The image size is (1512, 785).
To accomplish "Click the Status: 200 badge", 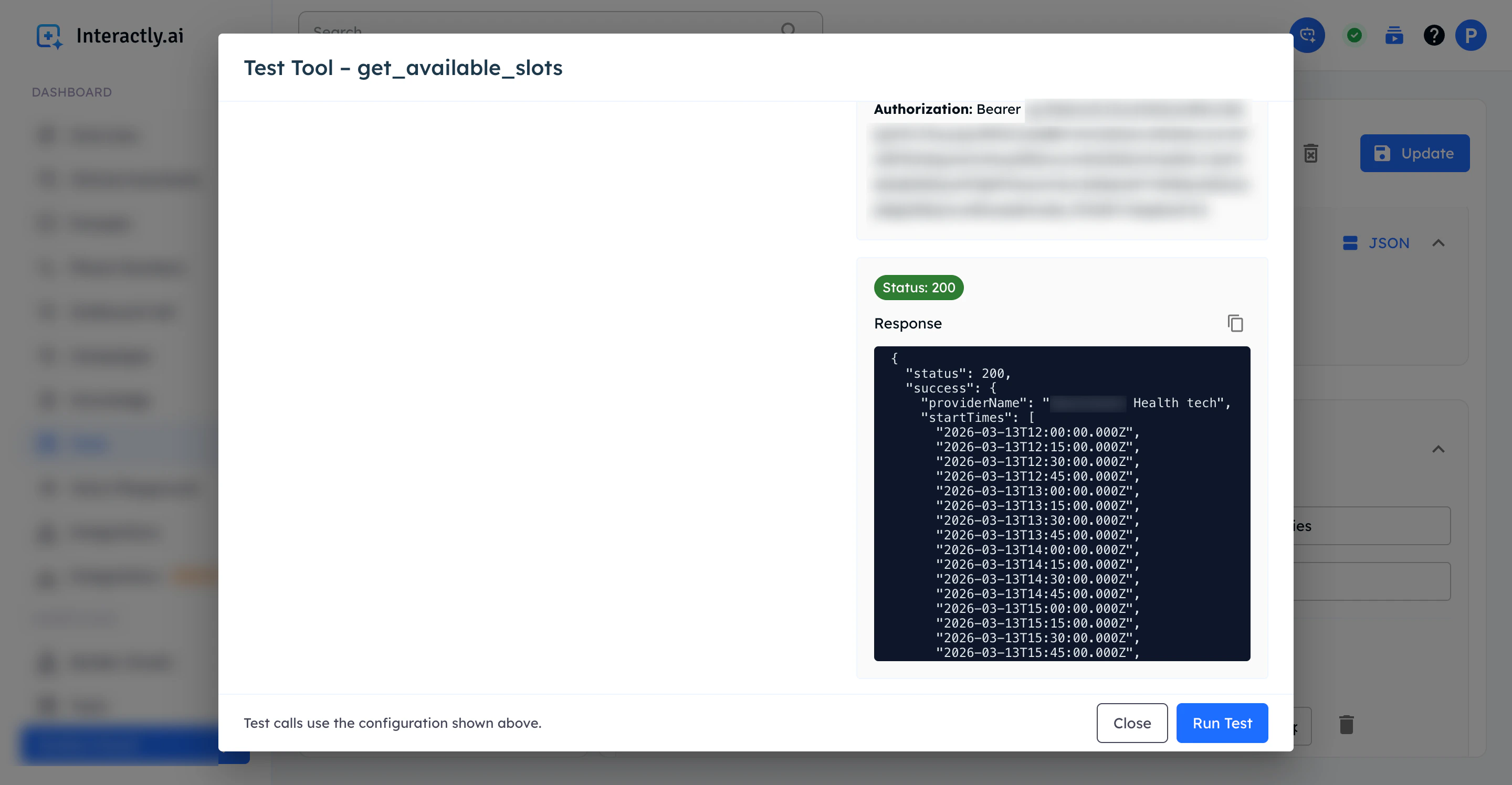I will click(x=919, y=288).
